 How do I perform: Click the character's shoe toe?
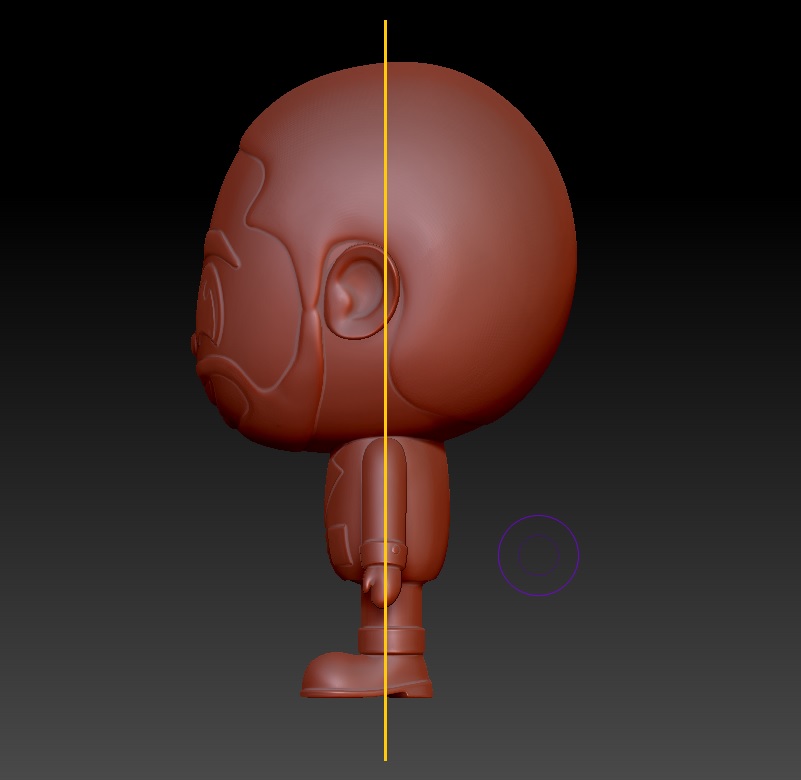tap(329, 674)
